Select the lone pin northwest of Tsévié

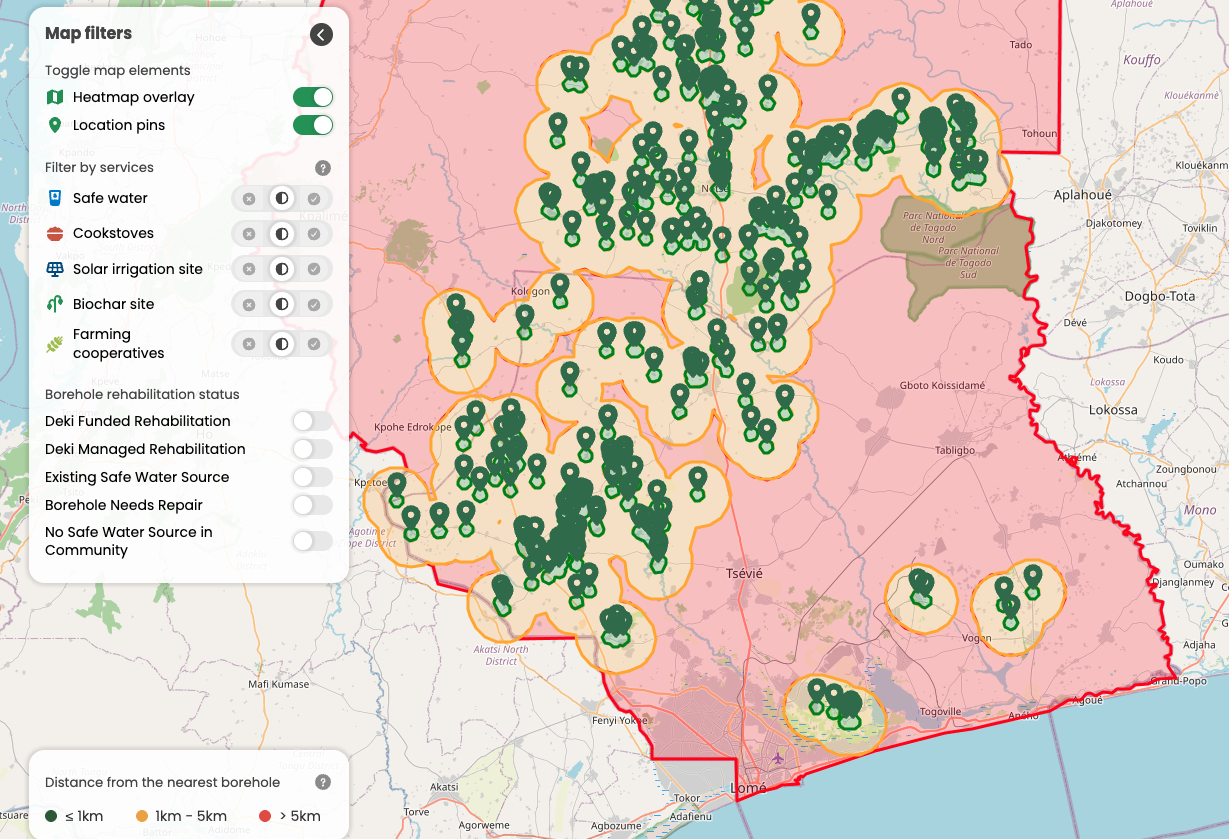697,480
